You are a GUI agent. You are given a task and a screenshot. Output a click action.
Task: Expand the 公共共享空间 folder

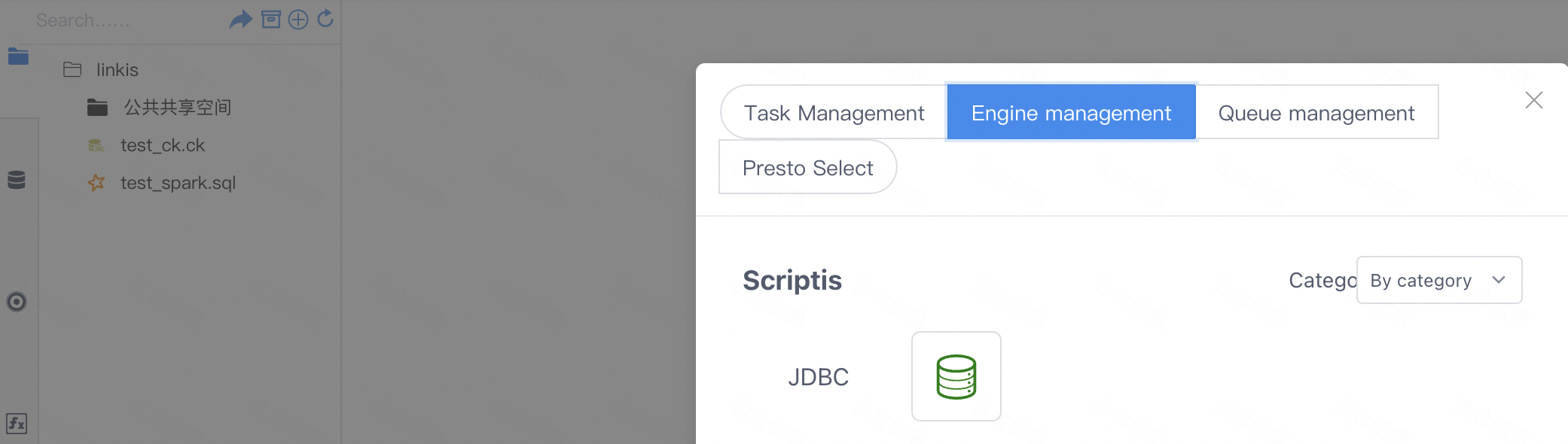pyautogui.click(x=177, y=108)
